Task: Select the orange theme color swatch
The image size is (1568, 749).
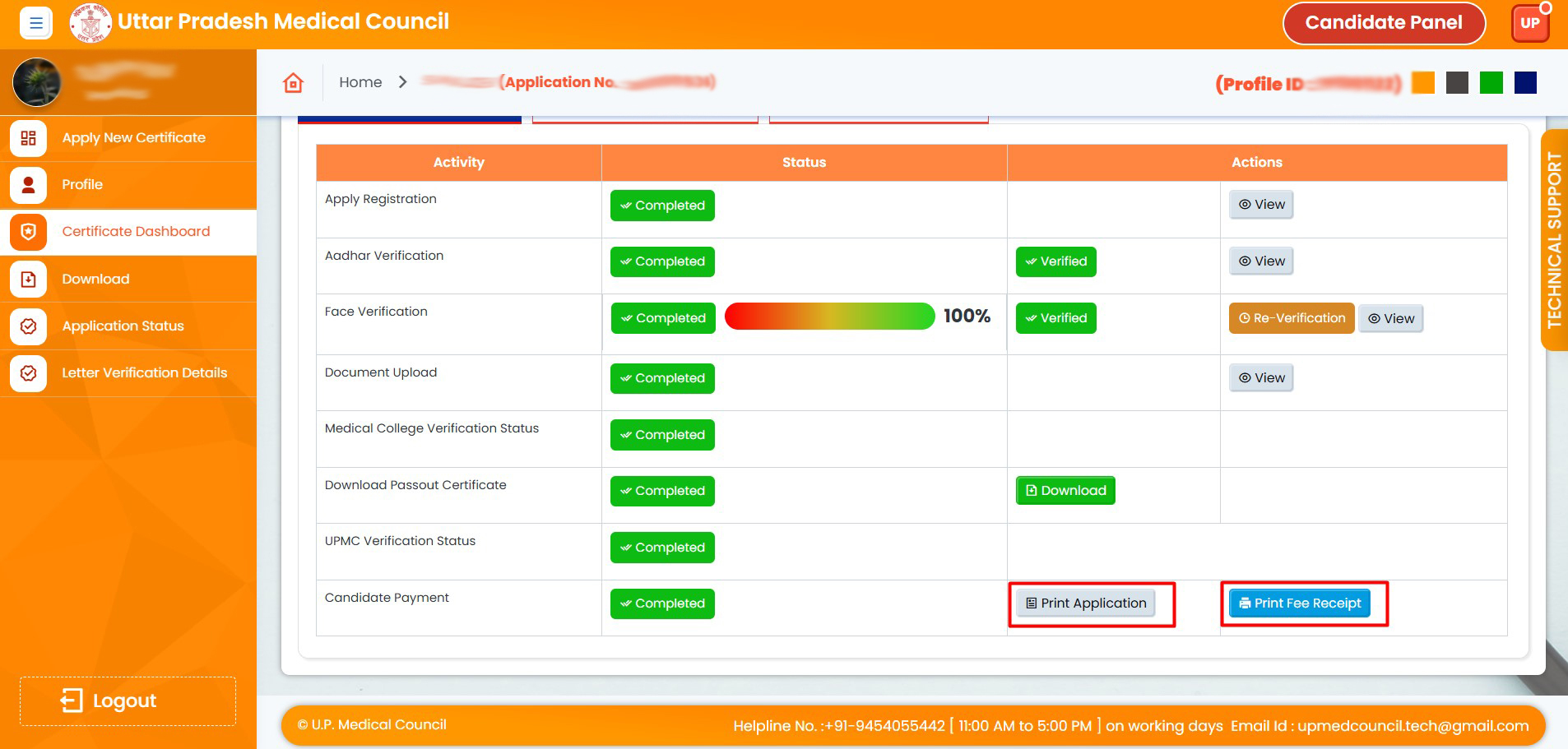Action: point(1422,83)
